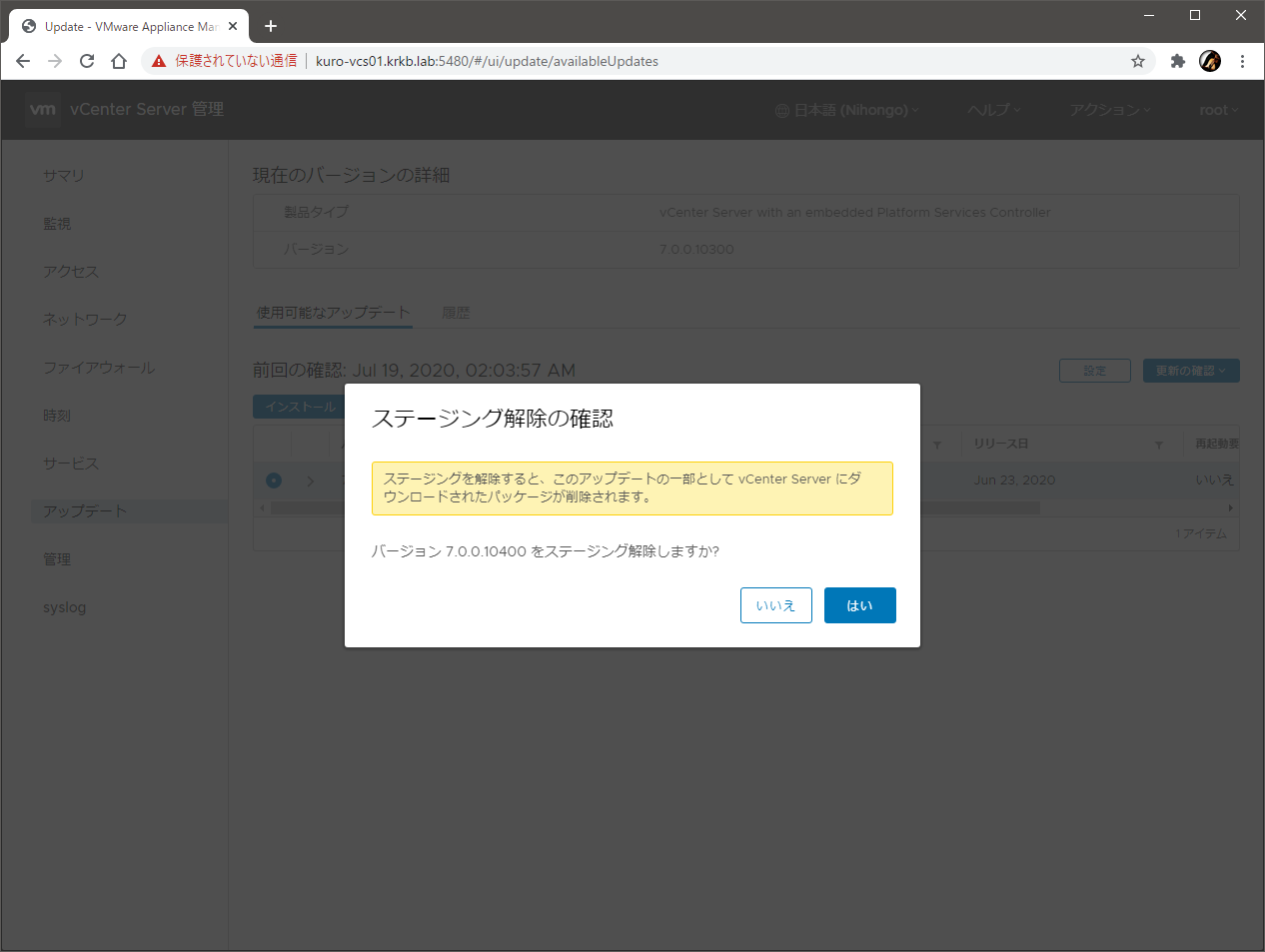Click the bookmark star icon
Image resolution: width=1265 pixels, height=952 pixels.
coord(1137,61)
